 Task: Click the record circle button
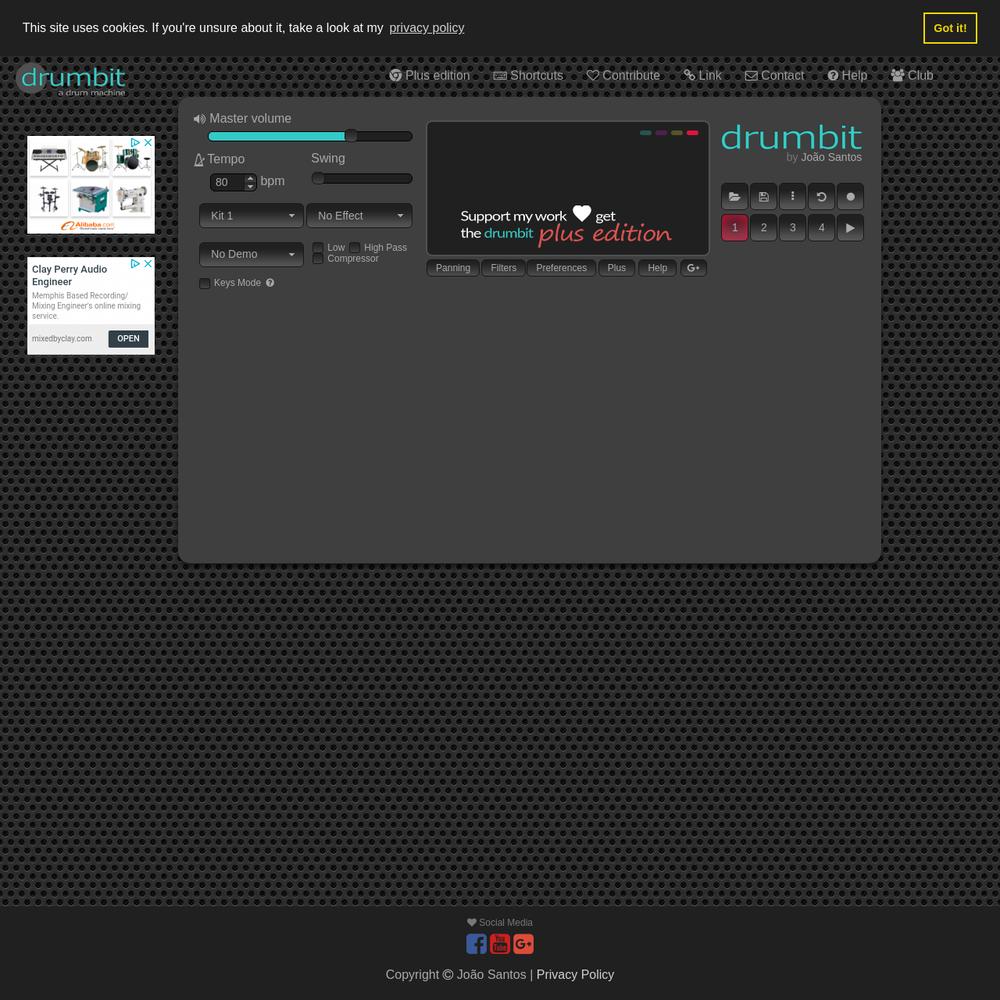coord(850,196)
